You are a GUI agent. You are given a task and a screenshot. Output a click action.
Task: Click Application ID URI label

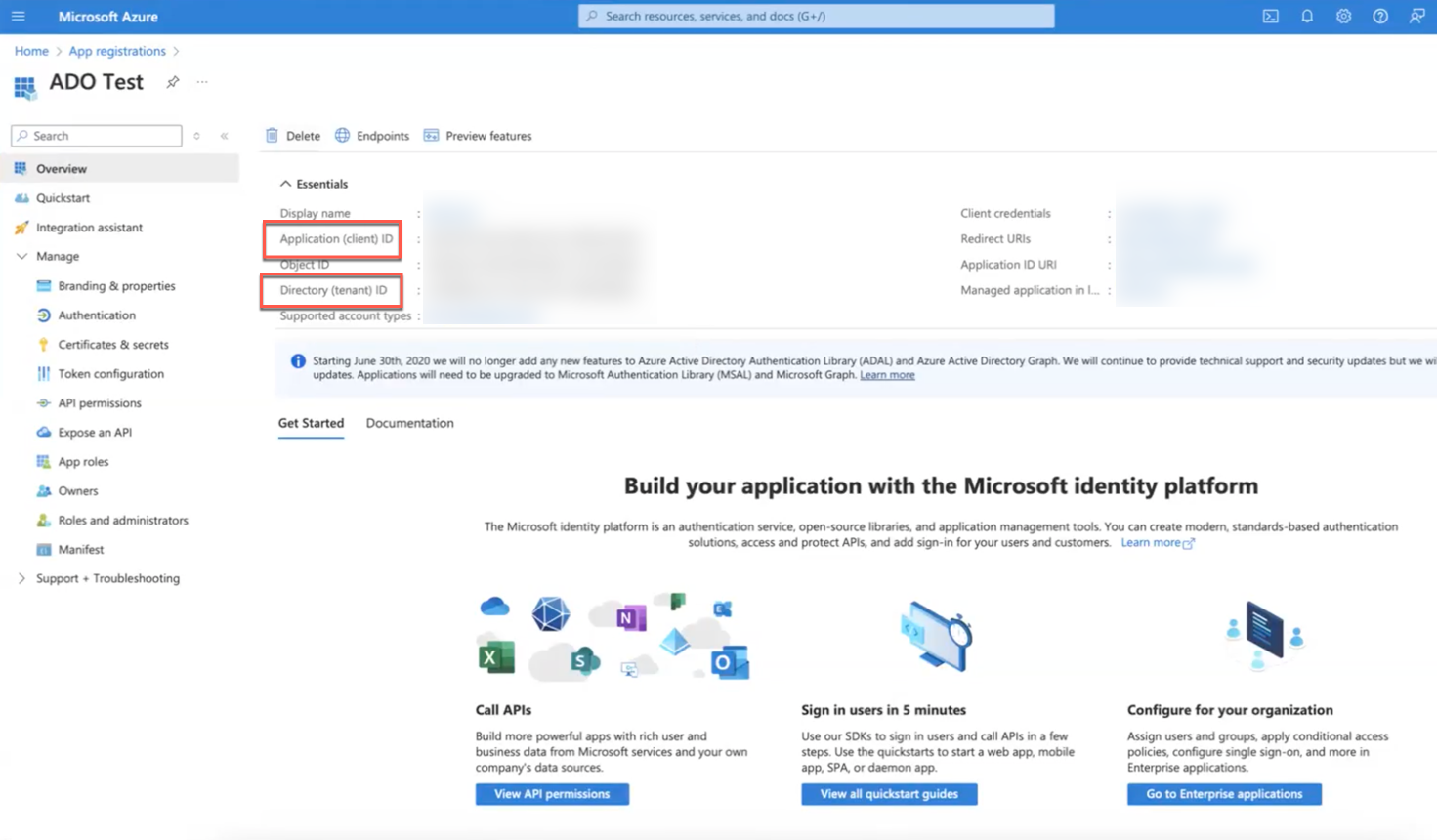pos(1008,265)
